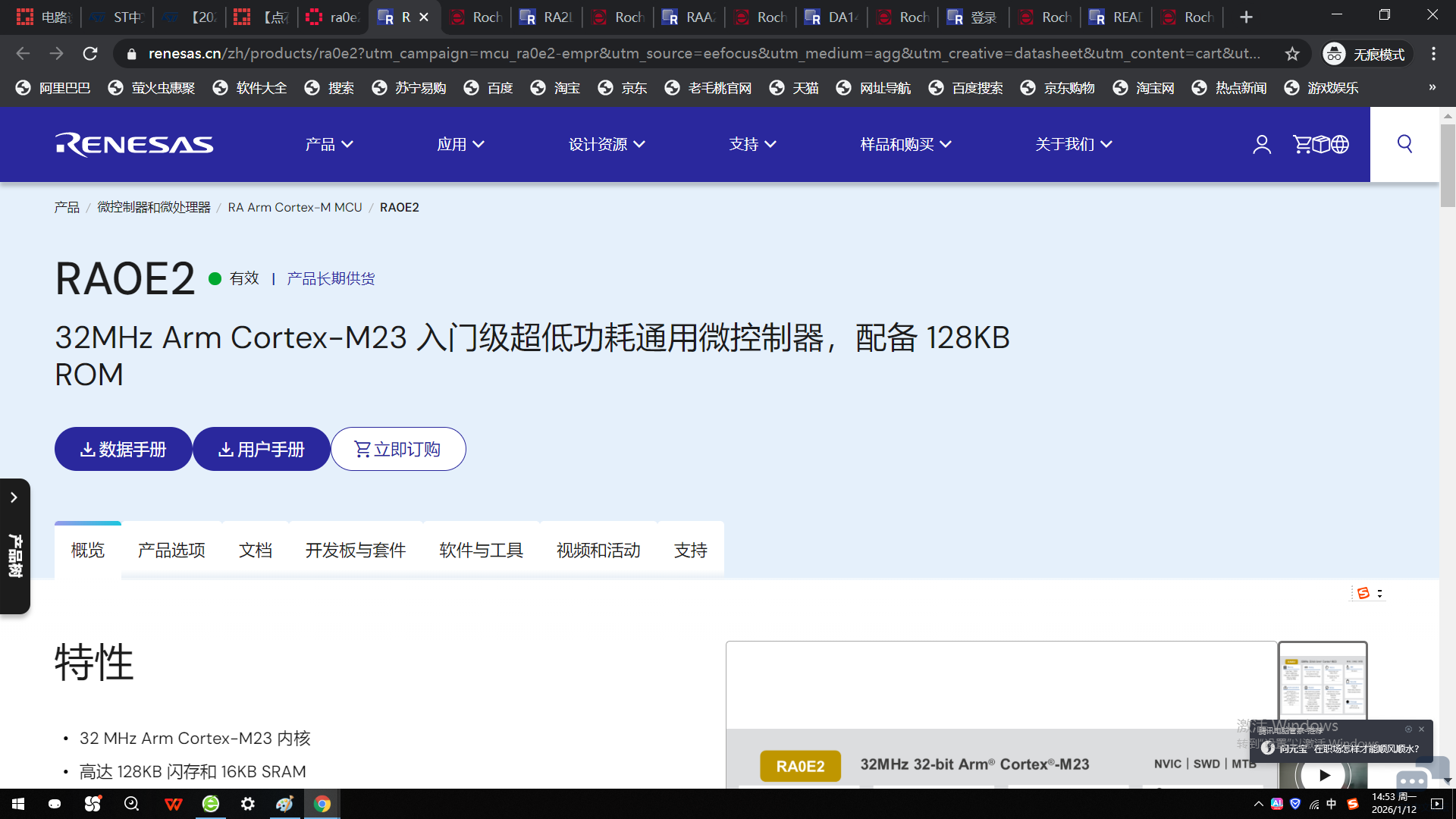Switch to the 开发板与套件 tab
Screen dimensions: 1456x819
pos(356,550)
